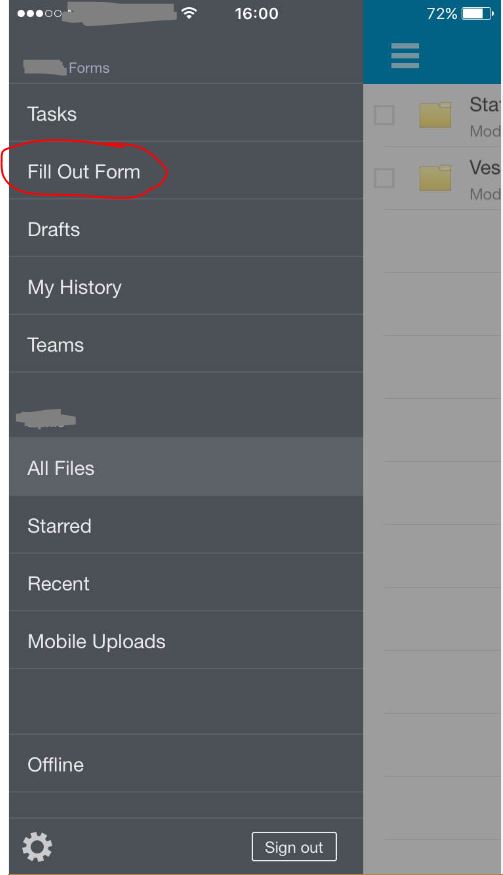Screen dimensions: 503x875
Task: Open the Tasks menu item
Action: pyautogui.click(x=186, y=114)
